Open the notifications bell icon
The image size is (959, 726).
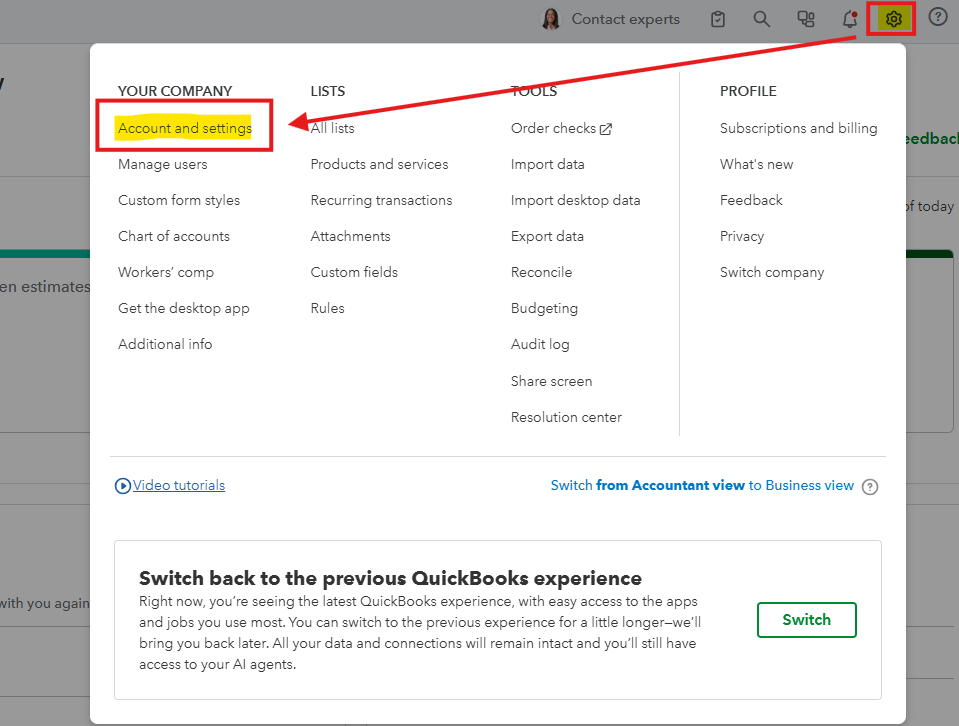coord(849,19)
